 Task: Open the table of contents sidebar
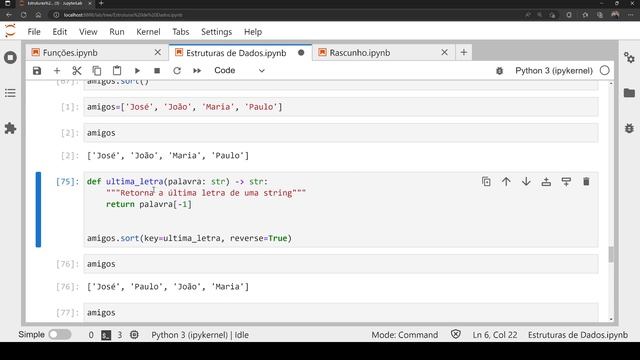[11, 93]
